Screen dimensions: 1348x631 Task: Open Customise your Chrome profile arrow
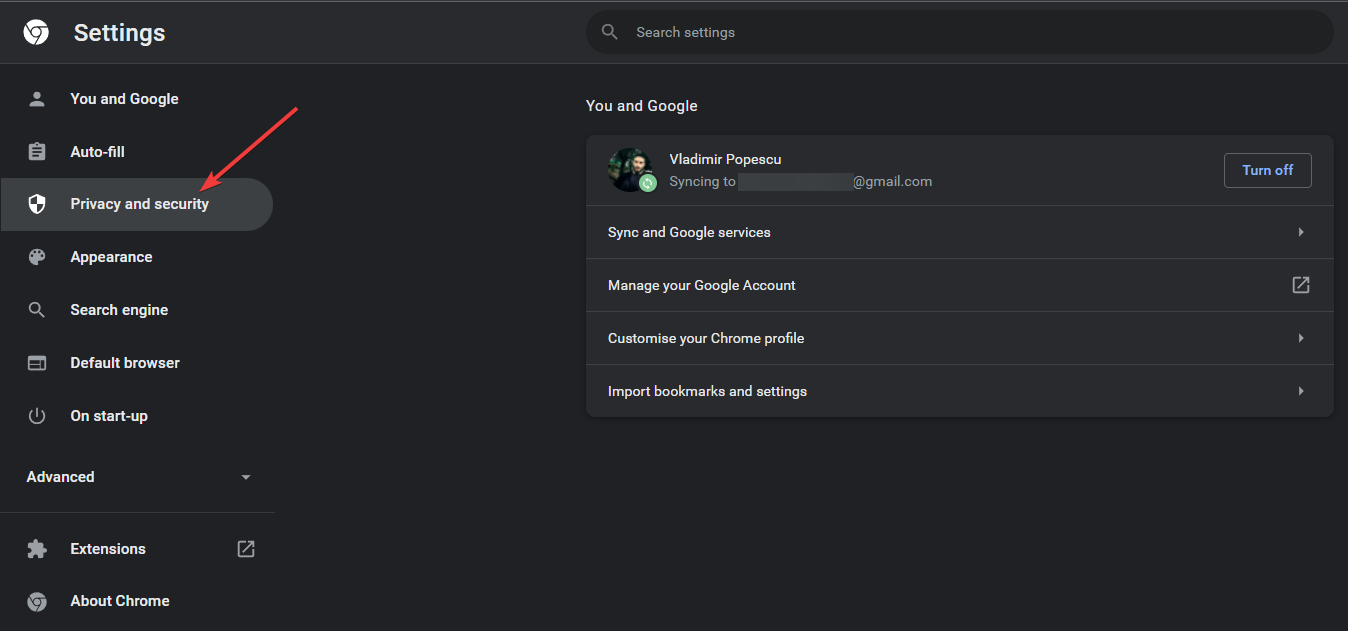coord(1301,338)
